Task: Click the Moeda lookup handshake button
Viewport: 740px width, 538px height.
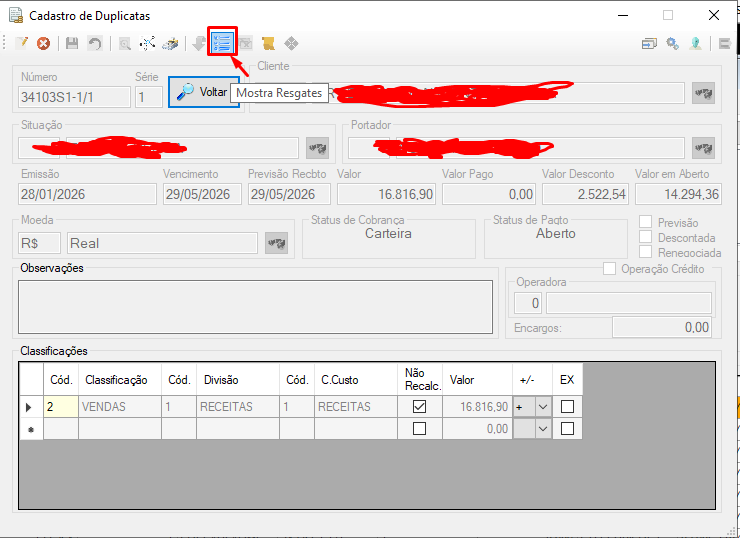Action: coord(276,243)
